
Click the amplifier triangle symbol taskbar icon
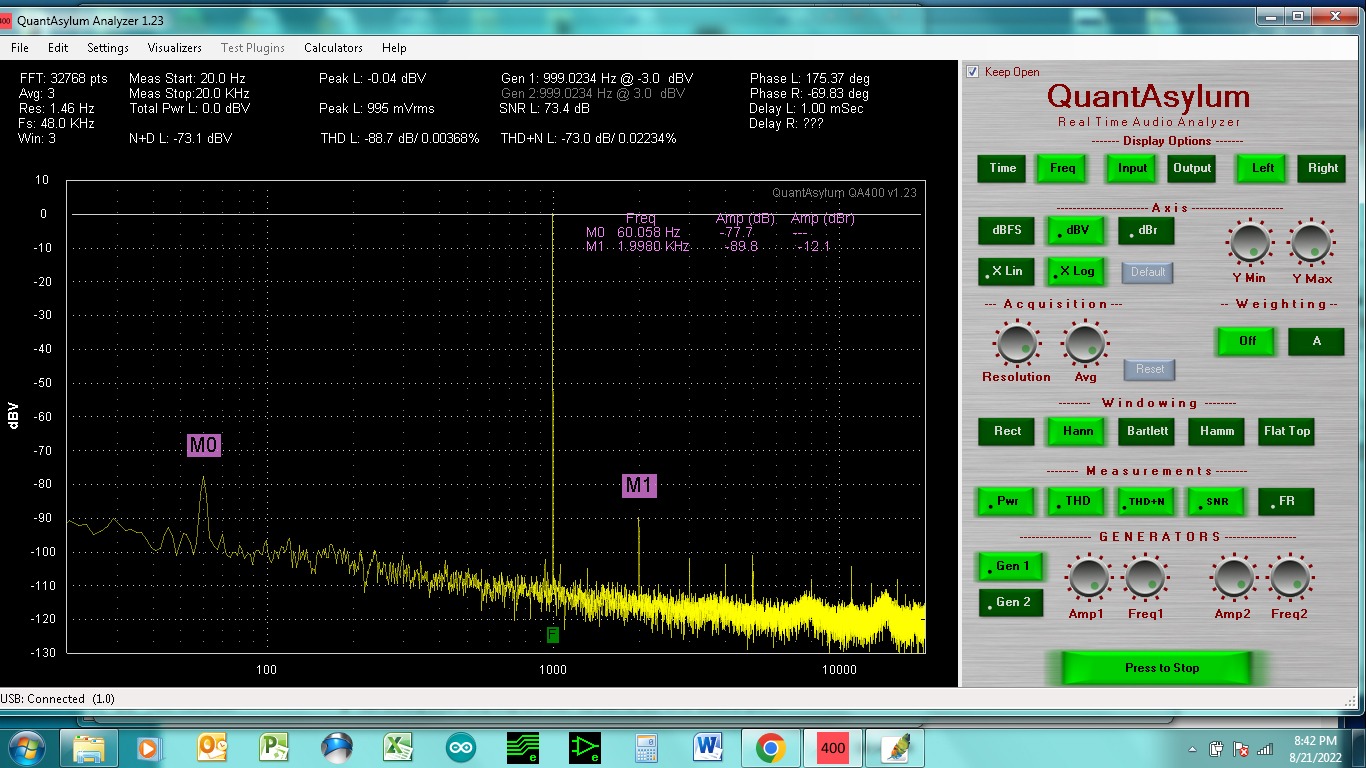click(585, 748)
